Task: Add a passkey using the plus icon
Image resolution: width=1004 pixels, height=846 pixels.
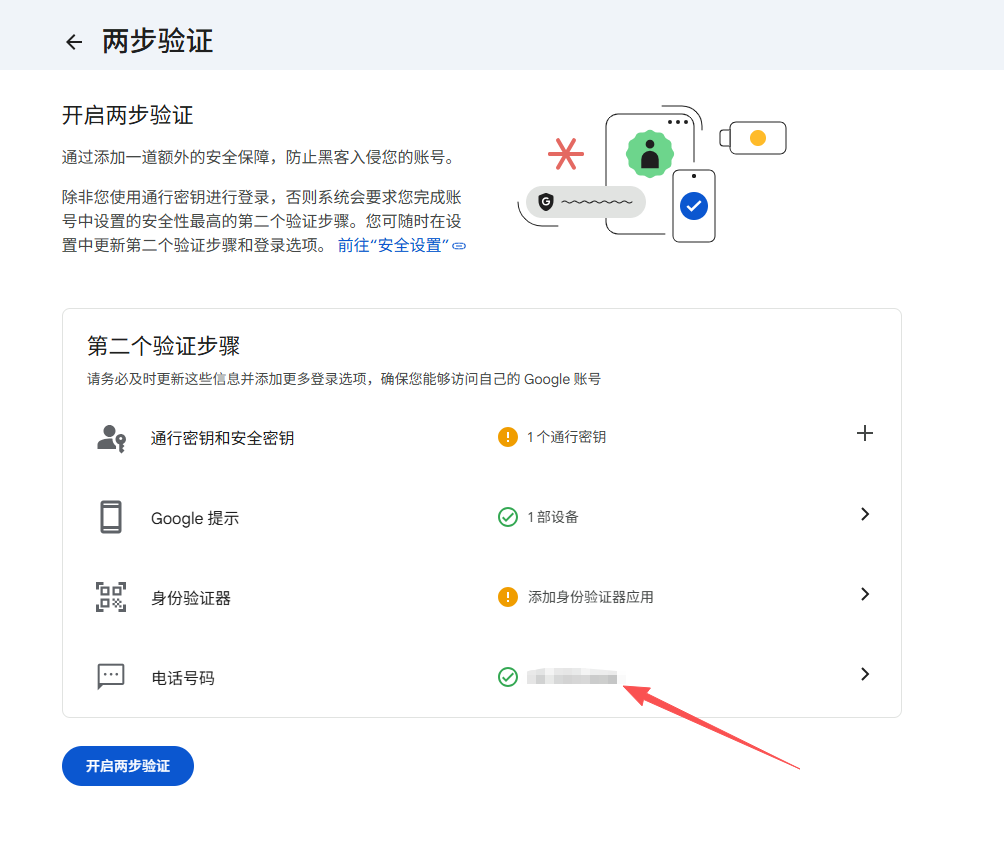Action: (x=865, y=433)
